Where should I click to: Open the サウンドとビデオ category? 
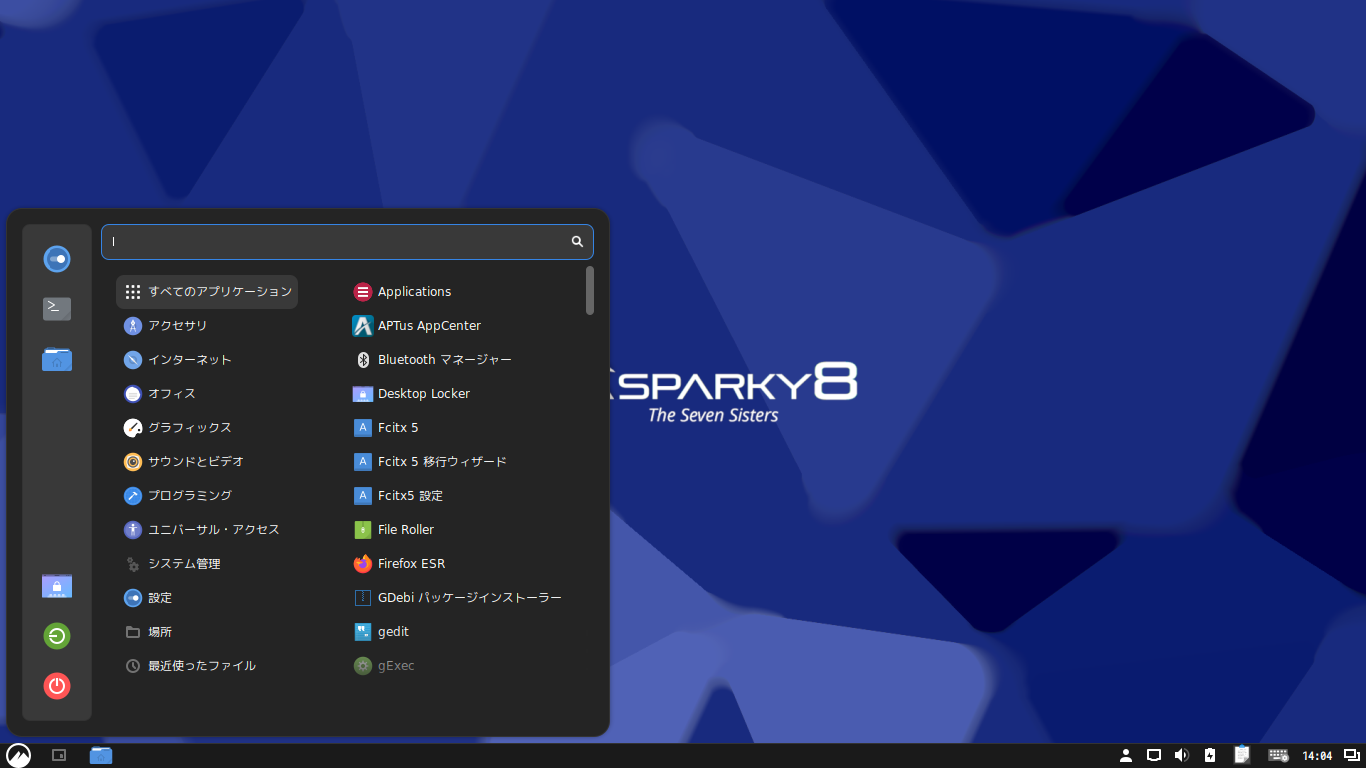(x=207, y=462)
